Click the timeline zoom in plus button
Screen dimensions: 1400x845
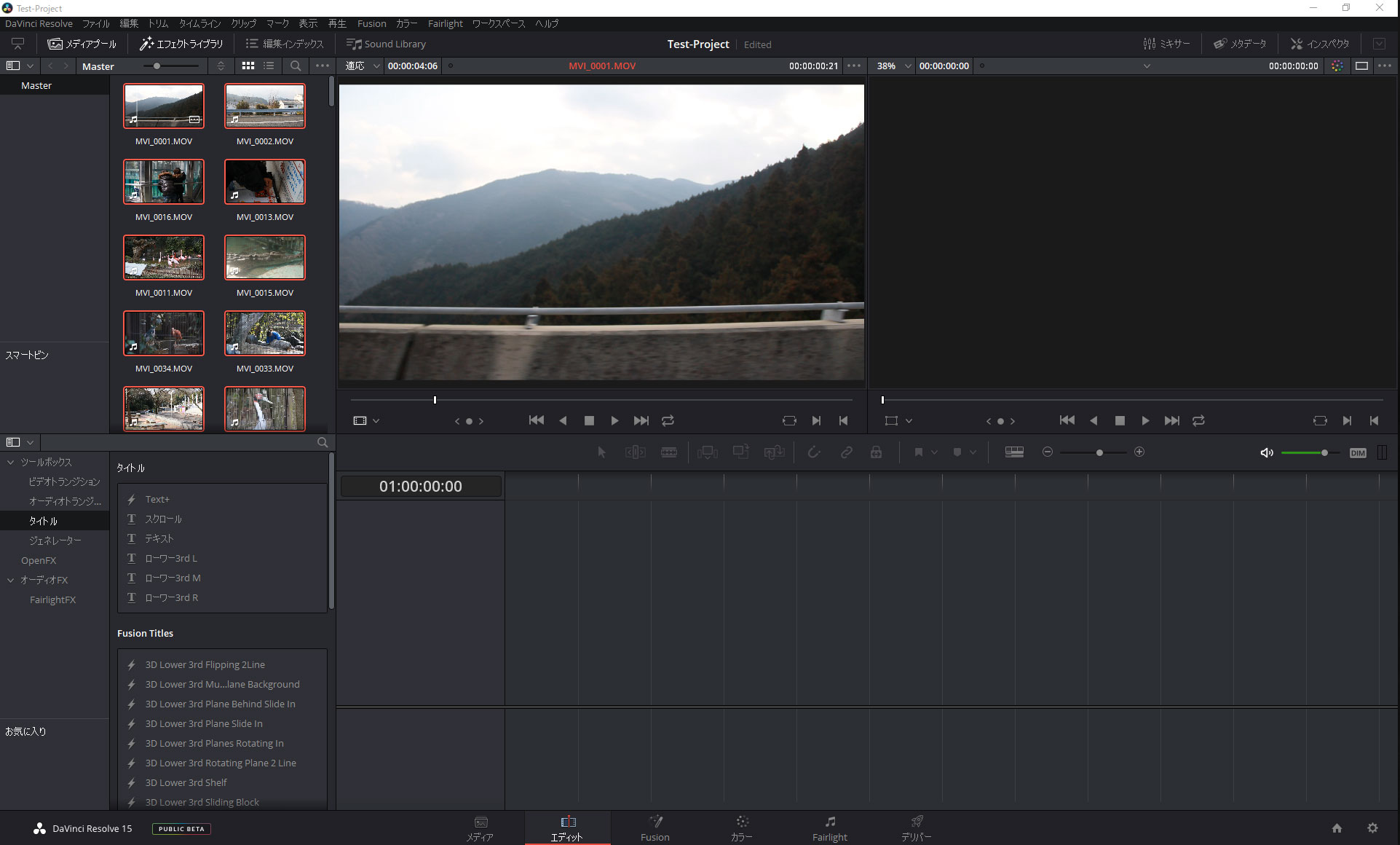pos(1139,452)
